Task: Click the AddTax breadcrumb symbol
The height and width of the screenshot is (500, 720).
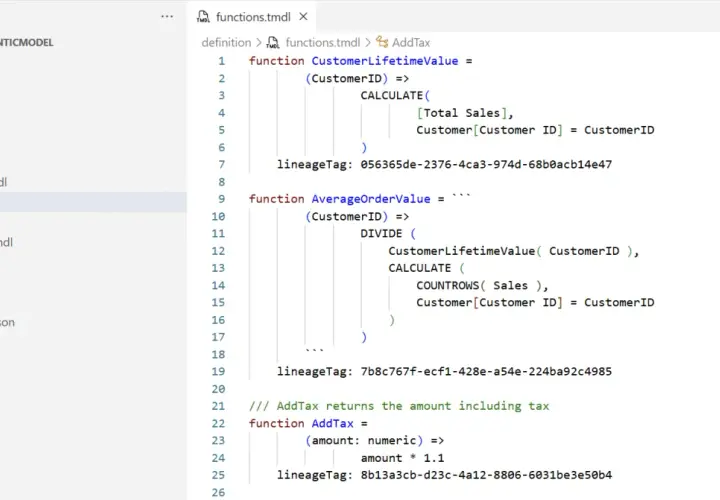Action: pos(411,43)
